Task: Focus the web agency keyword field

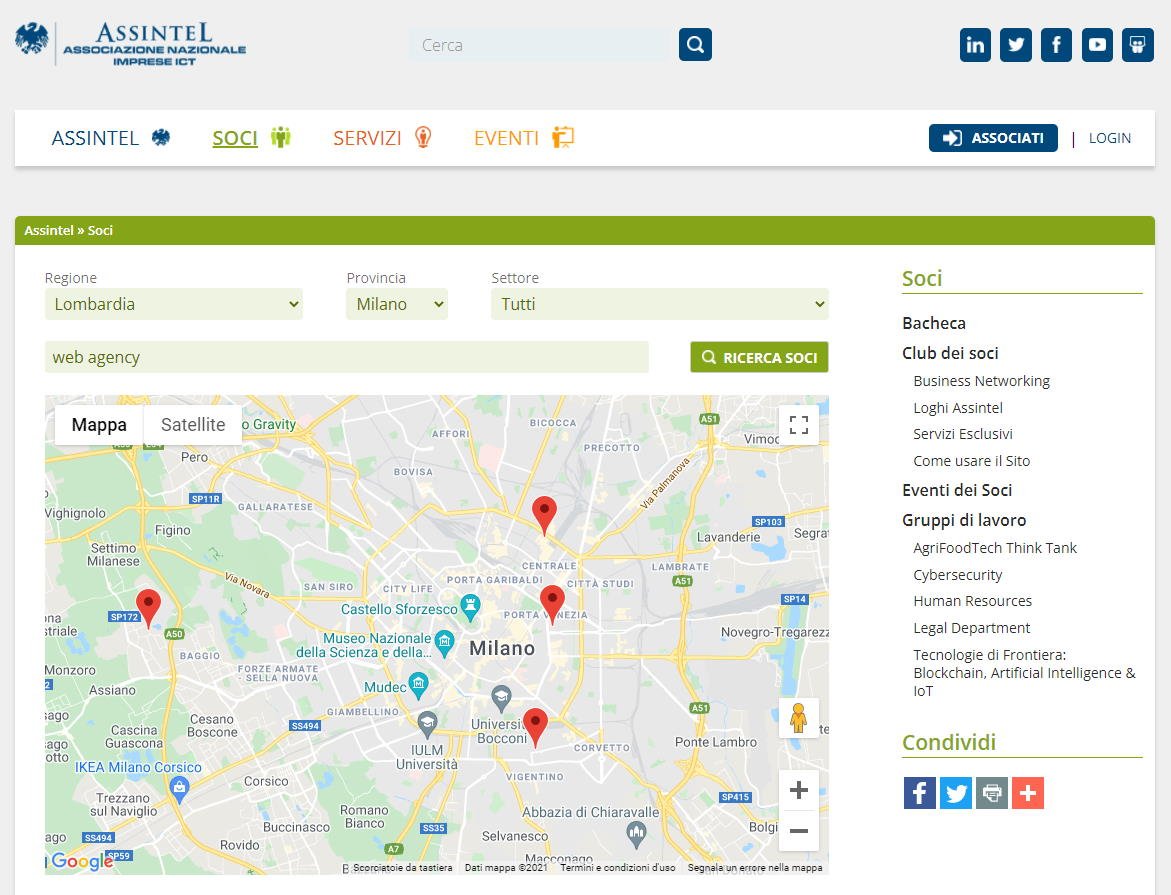Action: (x=347, y=357)
